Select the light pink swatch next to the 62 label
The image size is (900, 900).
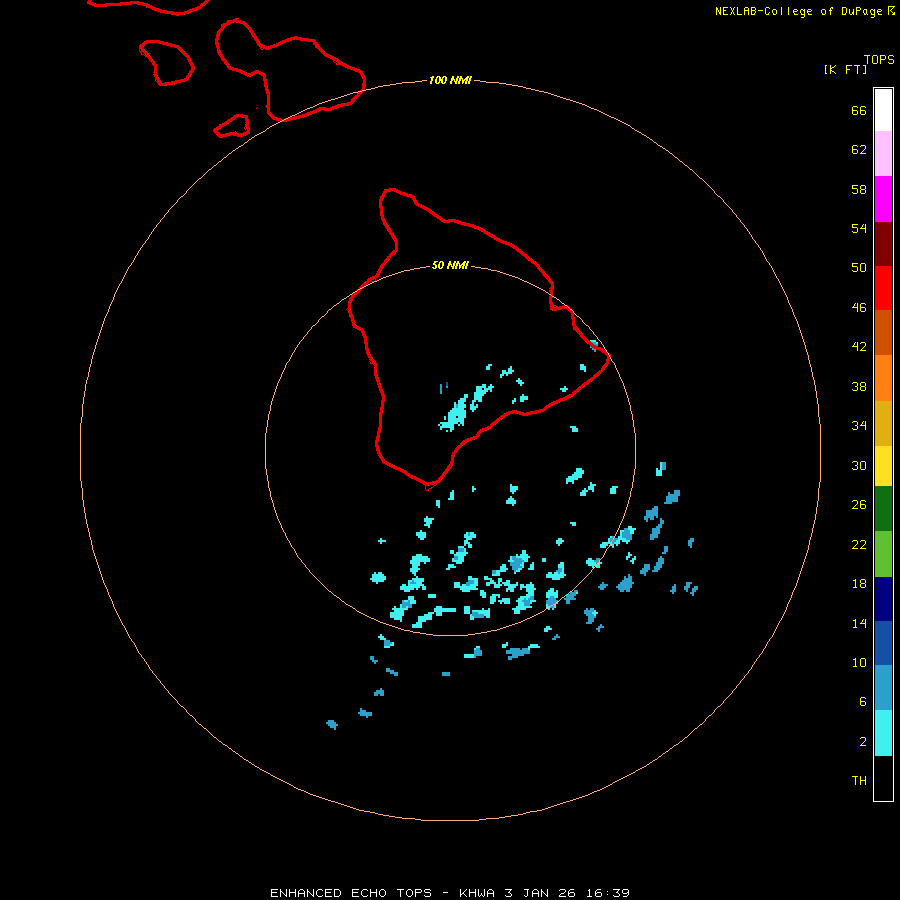(883, 154)
